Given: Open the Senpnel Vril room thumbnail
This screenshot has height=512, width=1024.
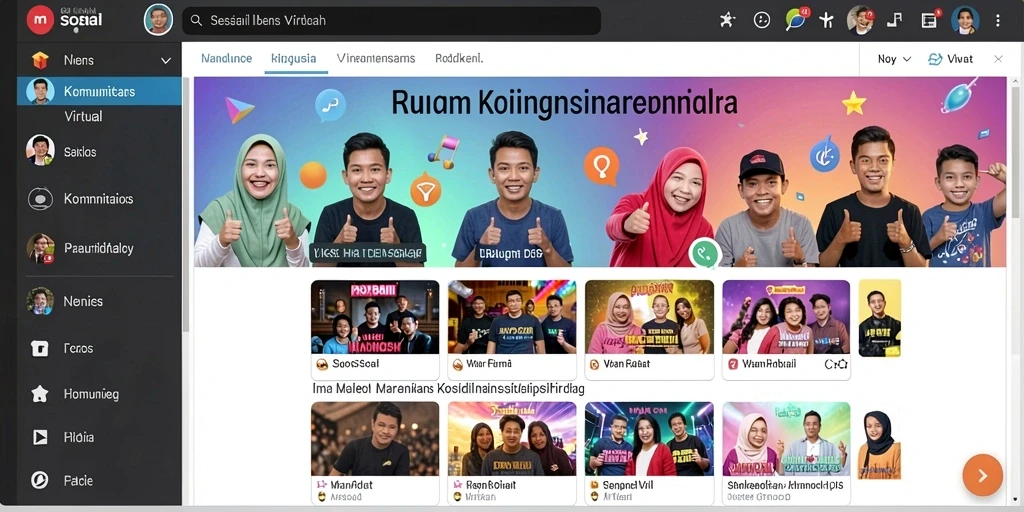Looking at the screenshot, I should coord(649,439).
